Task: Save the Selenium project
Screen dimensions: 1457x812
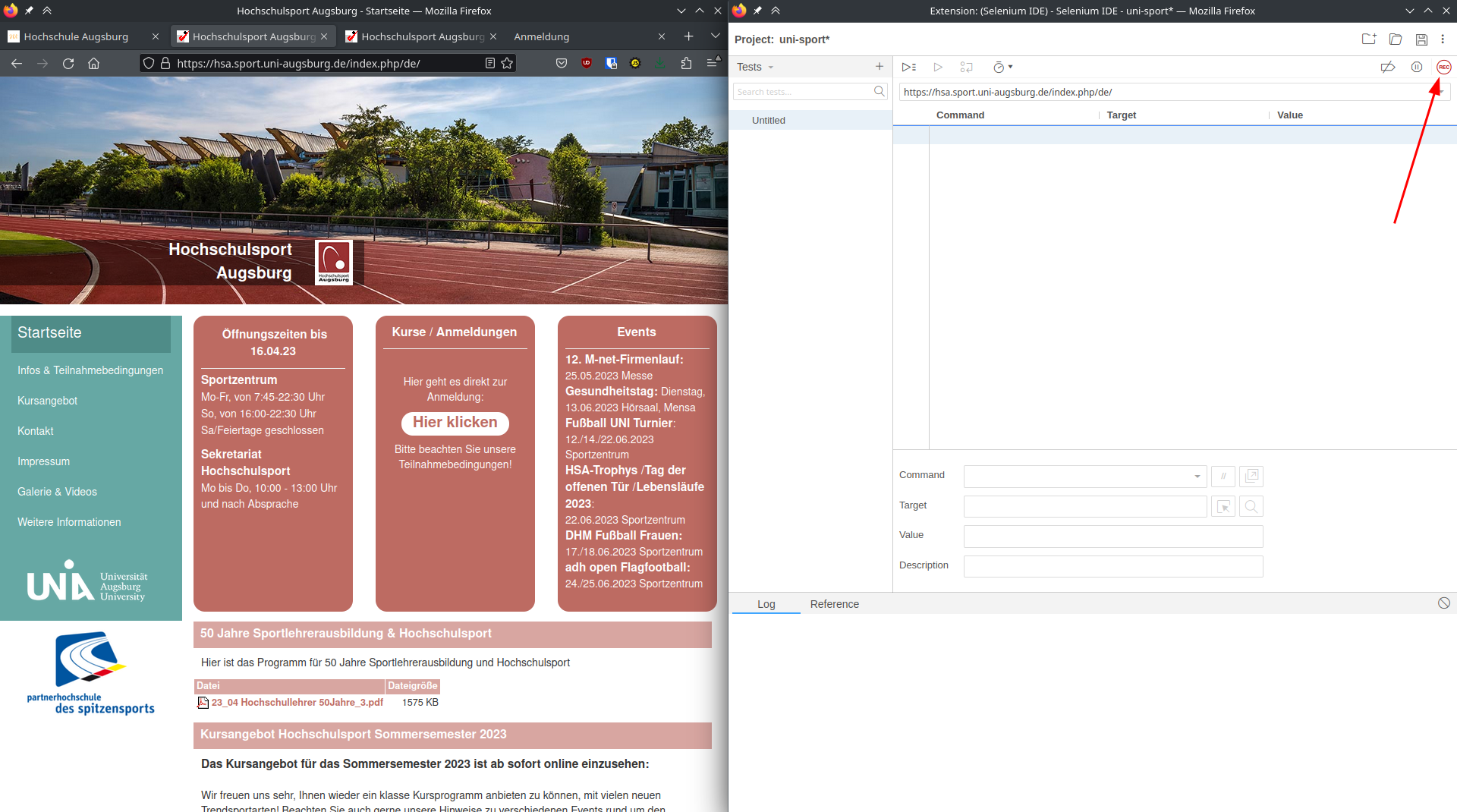Action: 1421,39
